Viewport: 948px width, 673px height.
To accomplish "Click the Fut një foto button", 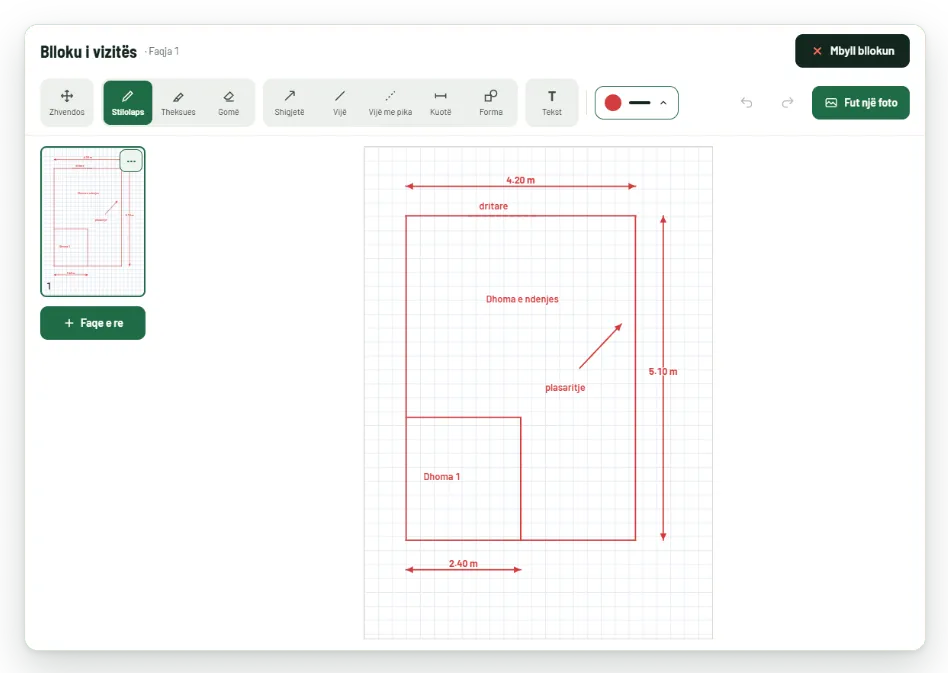I will click(x=861, y=103).
